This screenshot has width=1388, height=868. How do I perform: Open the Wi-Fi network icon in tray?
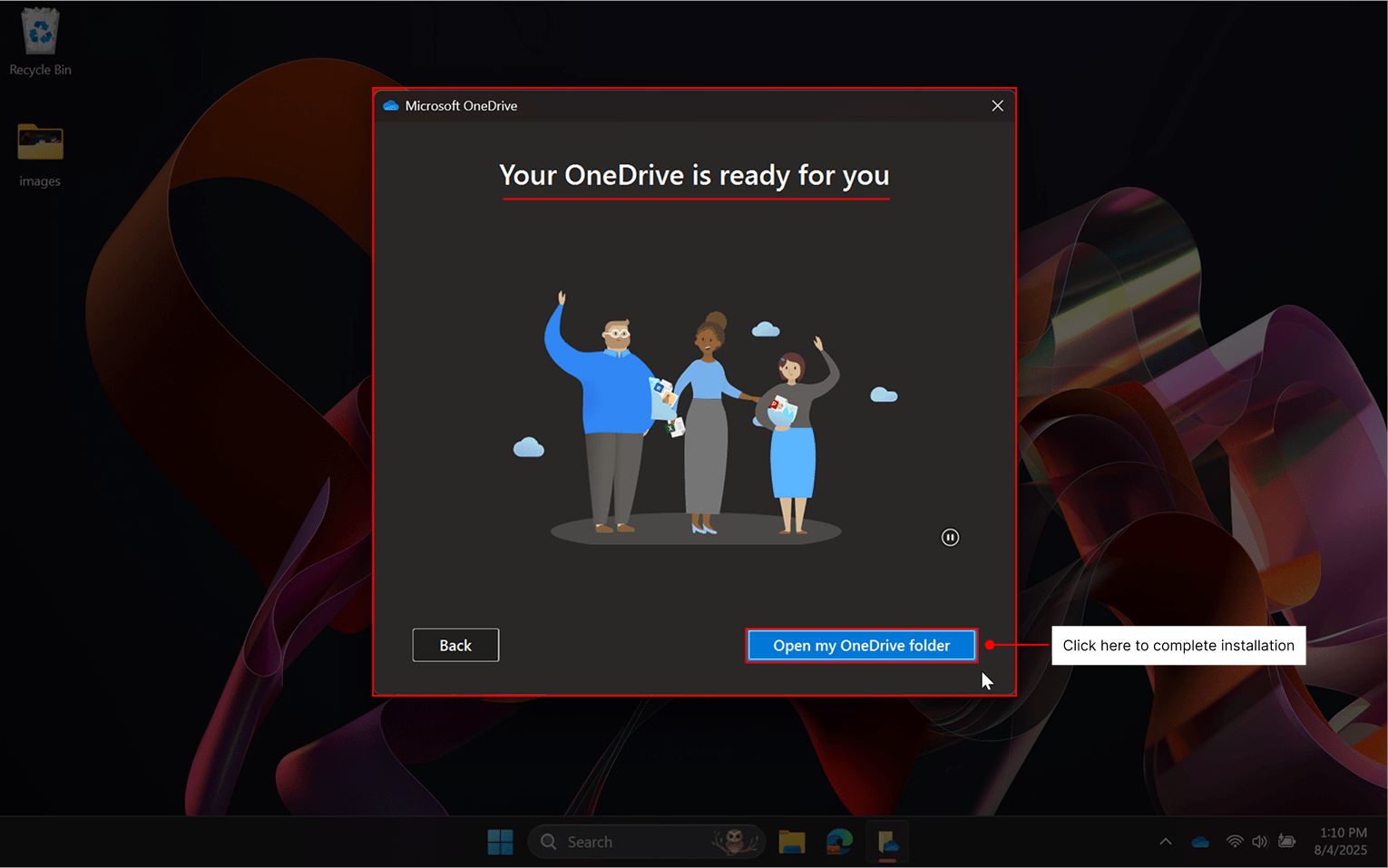click(x=1234, y=842)
